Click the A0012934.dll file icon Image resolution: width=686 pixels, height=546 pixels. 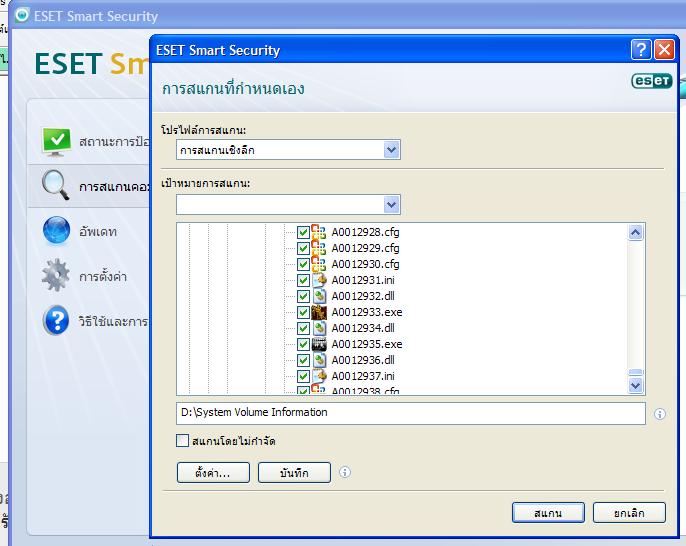click(x=319, y=328)
